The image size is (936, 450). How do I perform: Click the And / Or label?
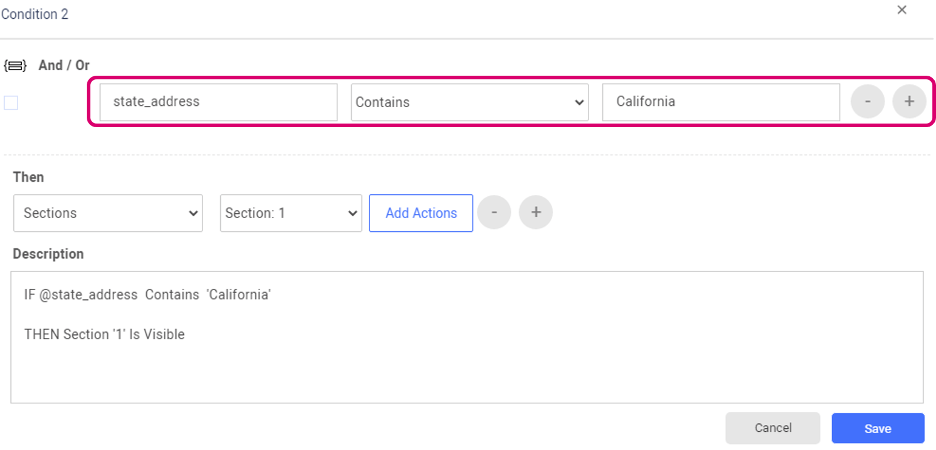point(64,66)
